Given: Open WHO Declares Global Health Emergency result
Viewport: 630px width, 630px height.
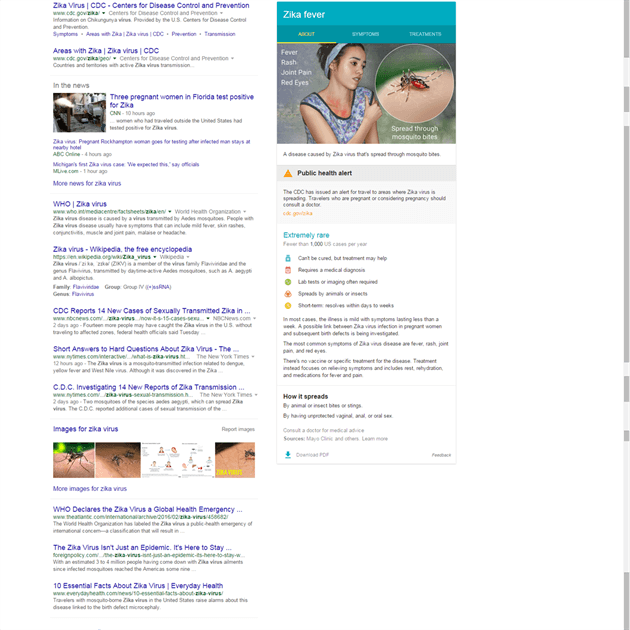Looking at the screenshot, I should pyautogui.click(x=147, y=509).
